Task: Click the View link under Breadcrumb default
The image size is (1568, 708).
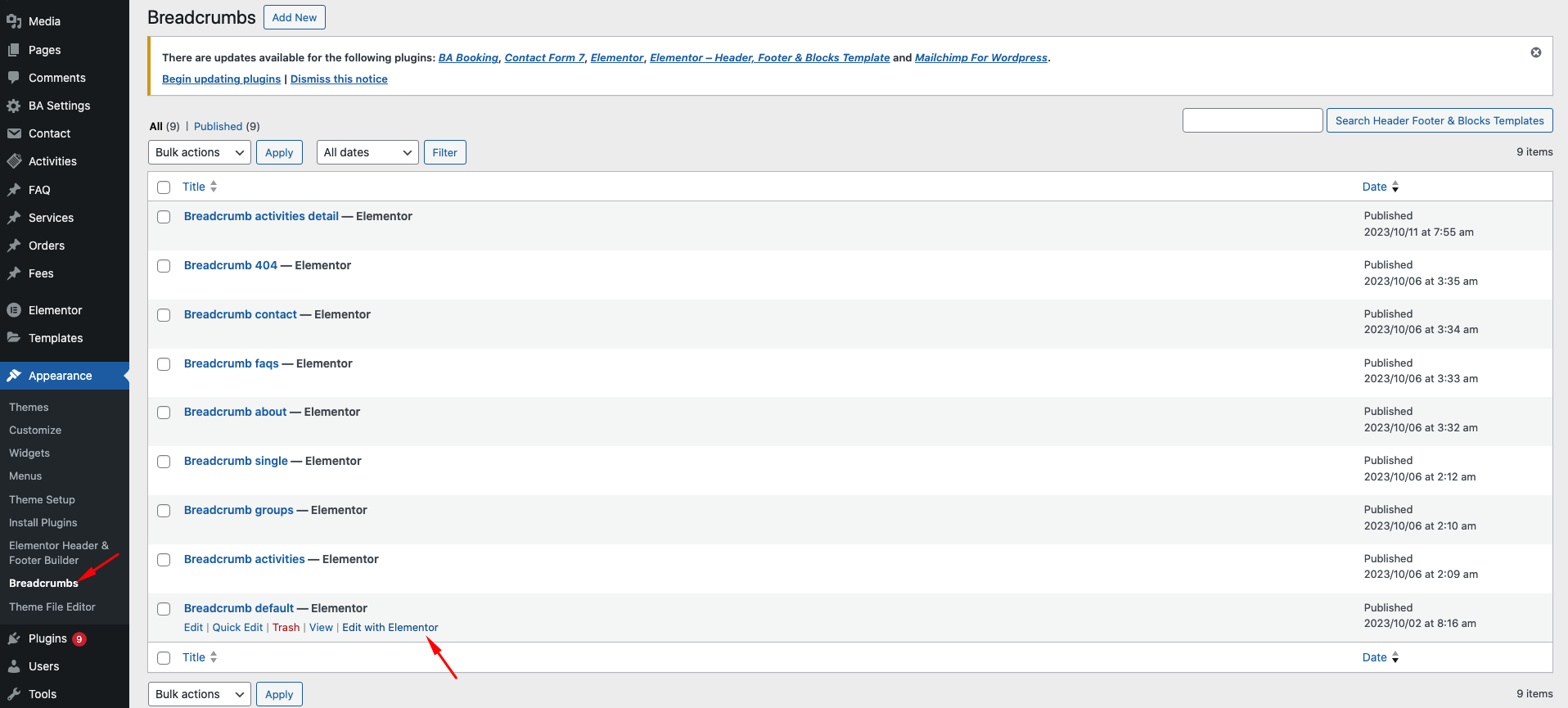Action: pos(321,627)
